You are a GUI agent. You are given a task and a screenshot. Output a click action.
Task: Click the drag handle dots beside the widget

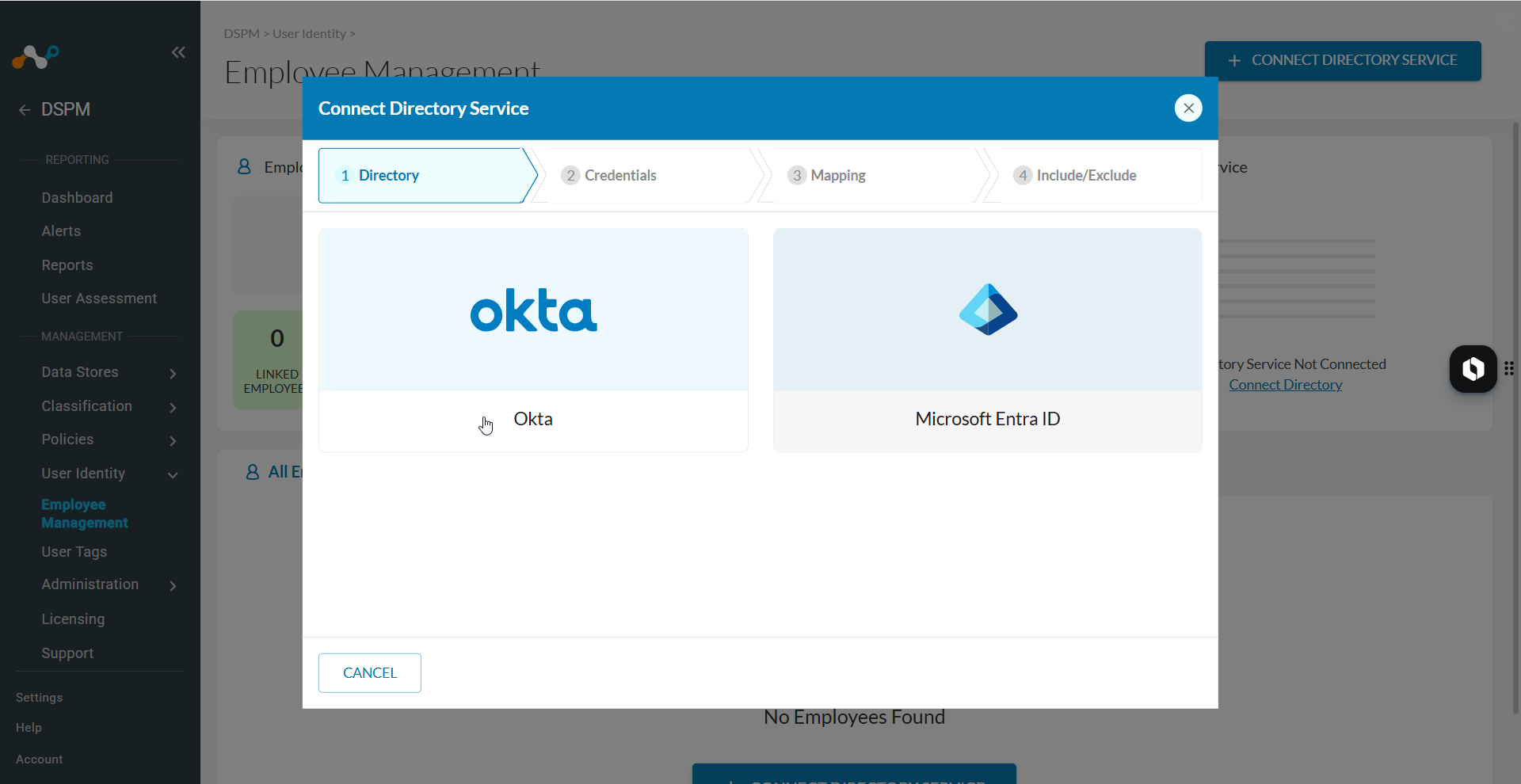point(1509,368)
